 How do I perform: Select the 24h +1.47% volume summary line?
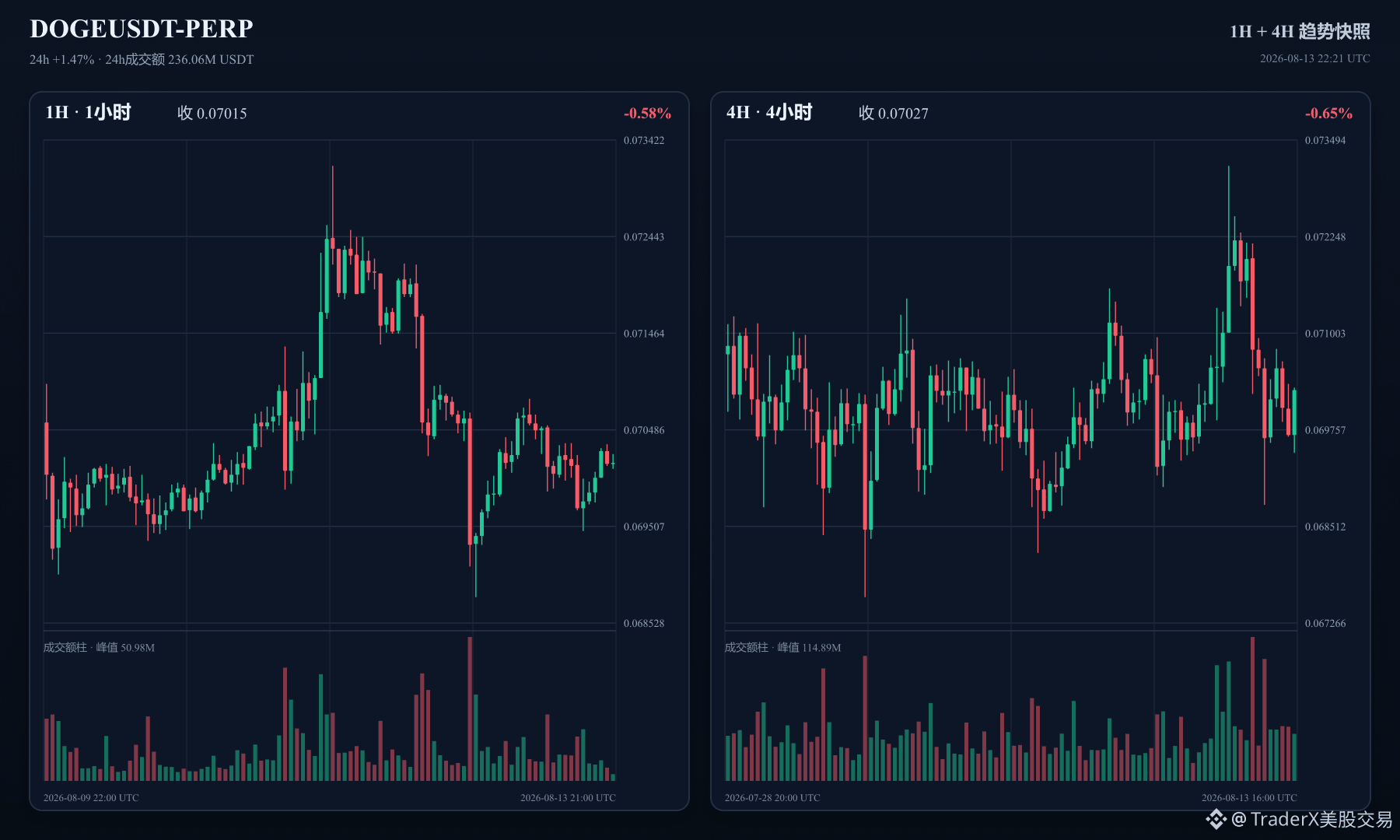point(142,60)
